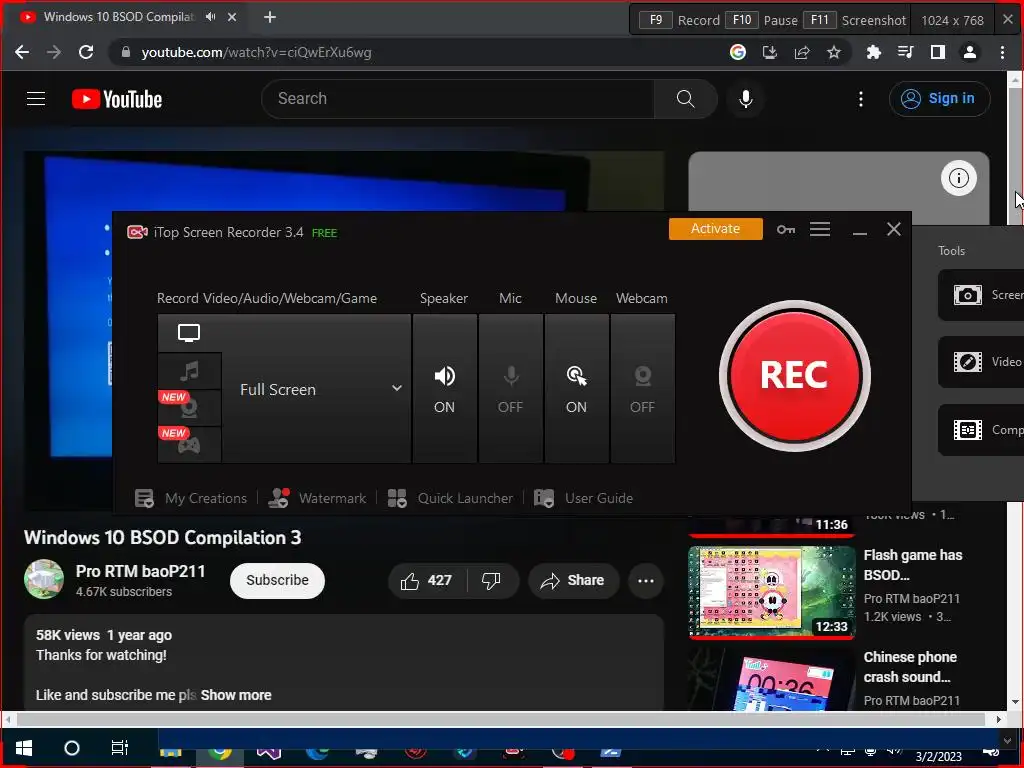The height and width of the screenshot is (768, 1024).
Task: Subscribe to Pro RTM baoP211
Action: click(278, 581)
